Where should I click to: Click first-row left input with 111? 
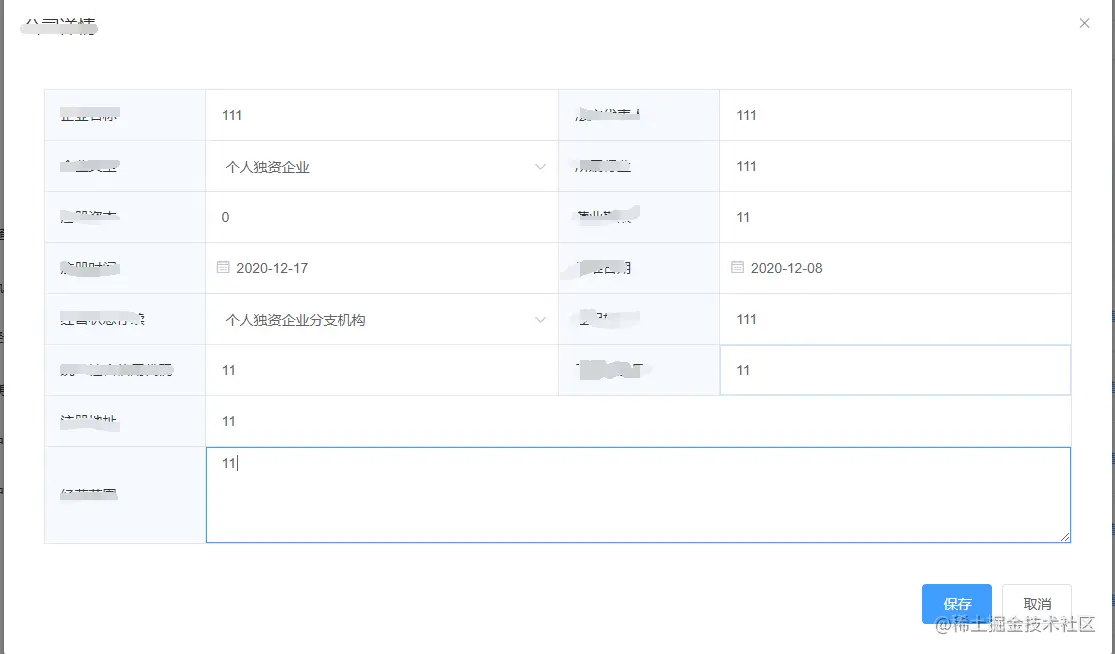(x=382, y=115)
